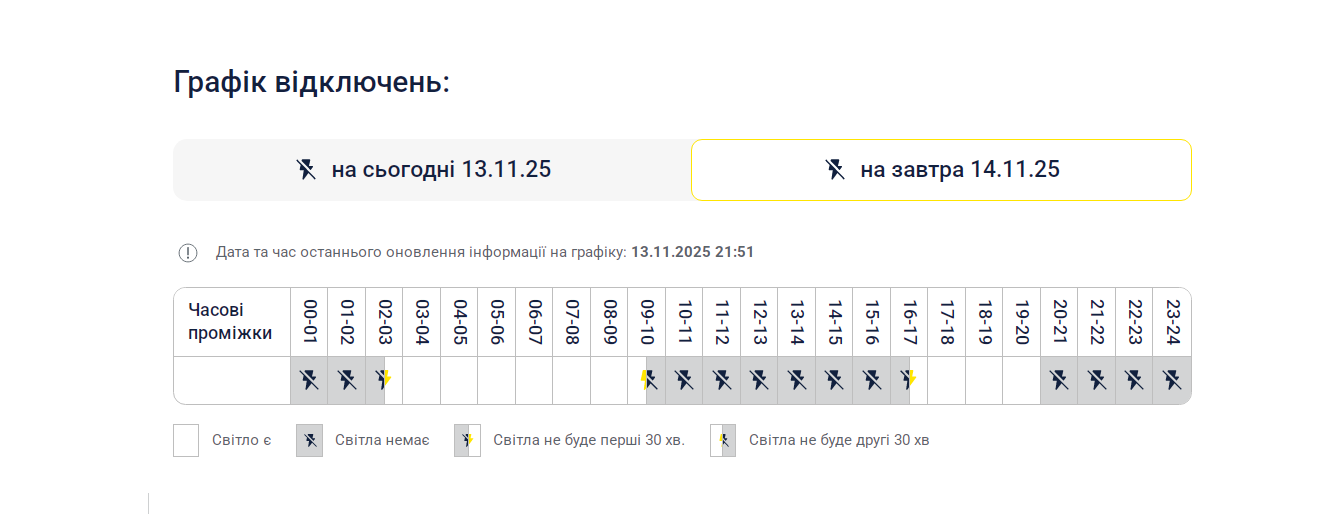
Task: Click the half-hour outage icon in the 09-10 slot
Action: click(x=647, y=380)
